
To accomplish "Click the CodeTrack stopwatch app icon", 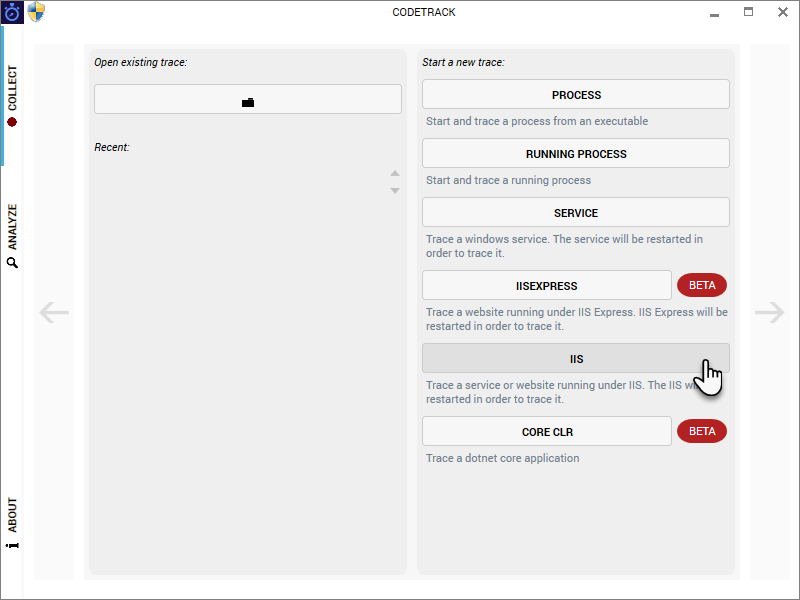I will point(12,12).
